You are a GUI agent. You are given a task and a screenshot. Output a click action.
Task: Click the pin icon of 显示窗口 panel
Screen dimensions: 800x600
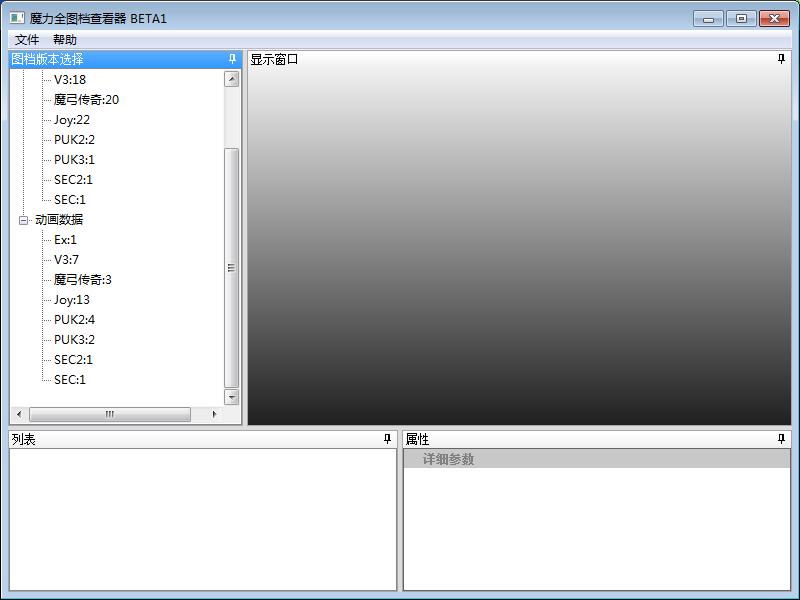click(781, 59)
